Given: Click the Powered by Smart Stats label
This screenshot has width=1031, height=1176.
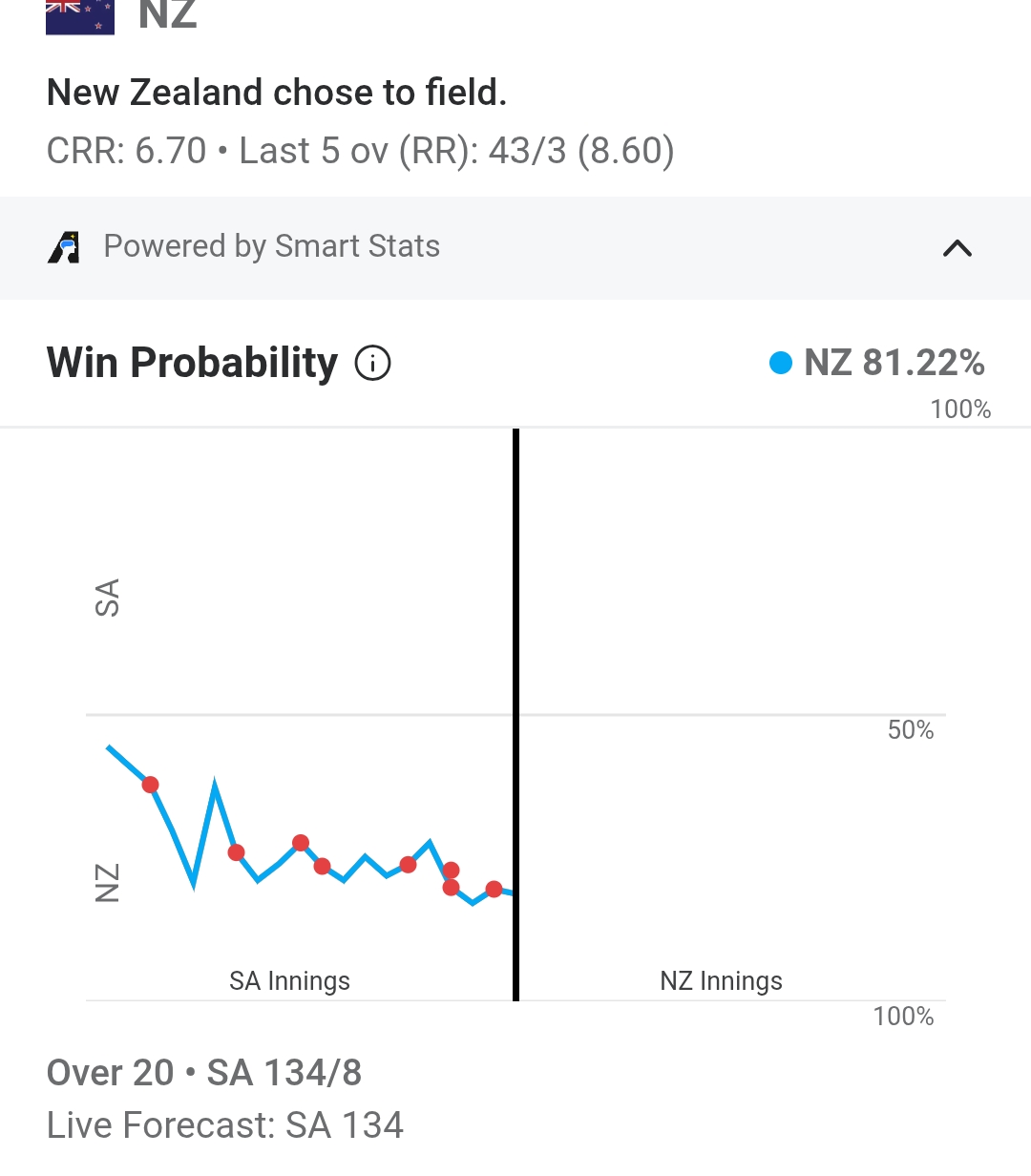Looking at the screenshot, I should pyautogui.click(x=272, y=246).
